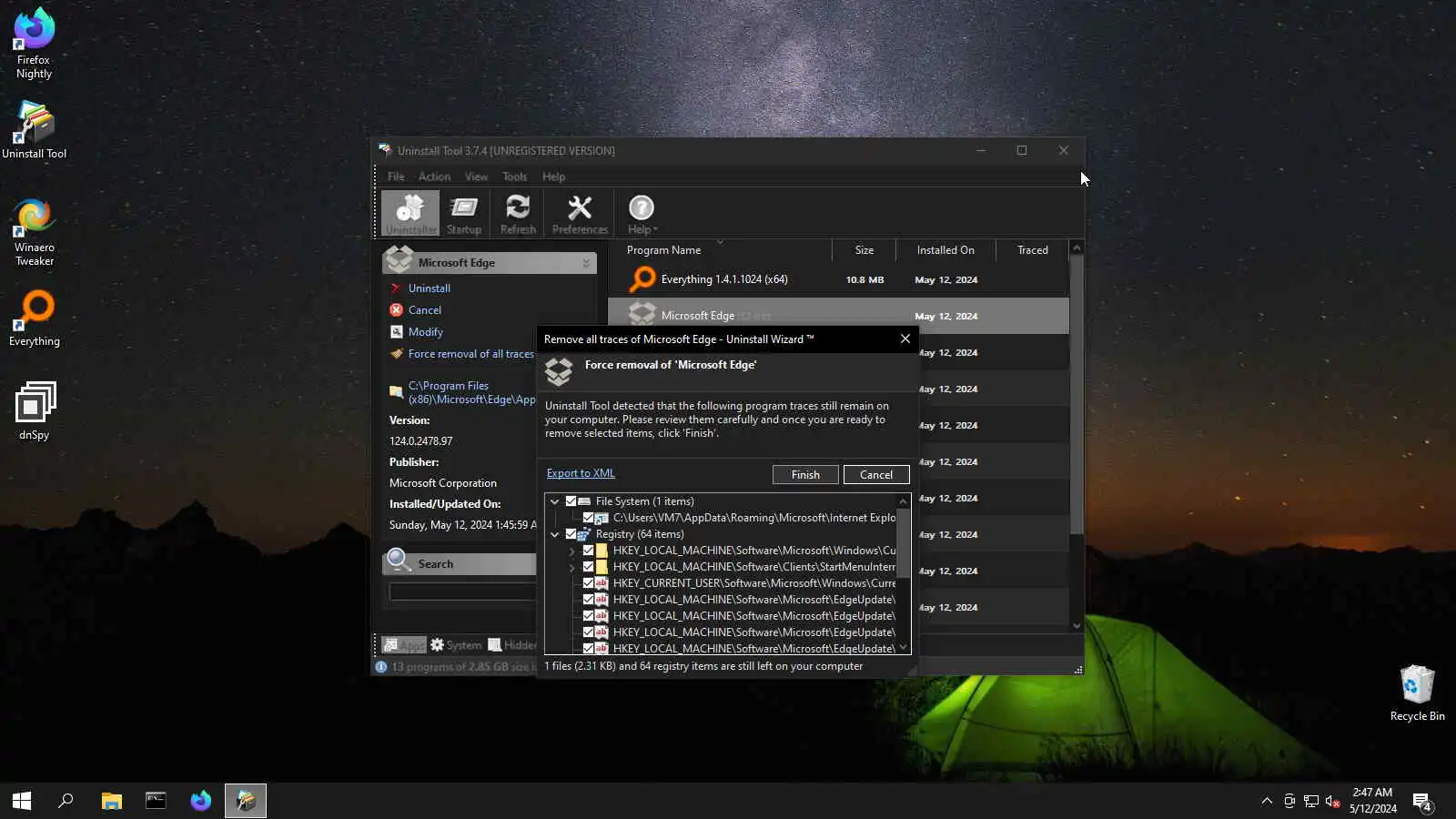Click the Force removal of all traces link
Viewport: 1456px width, 819px height.
click(x=471, y=353)
